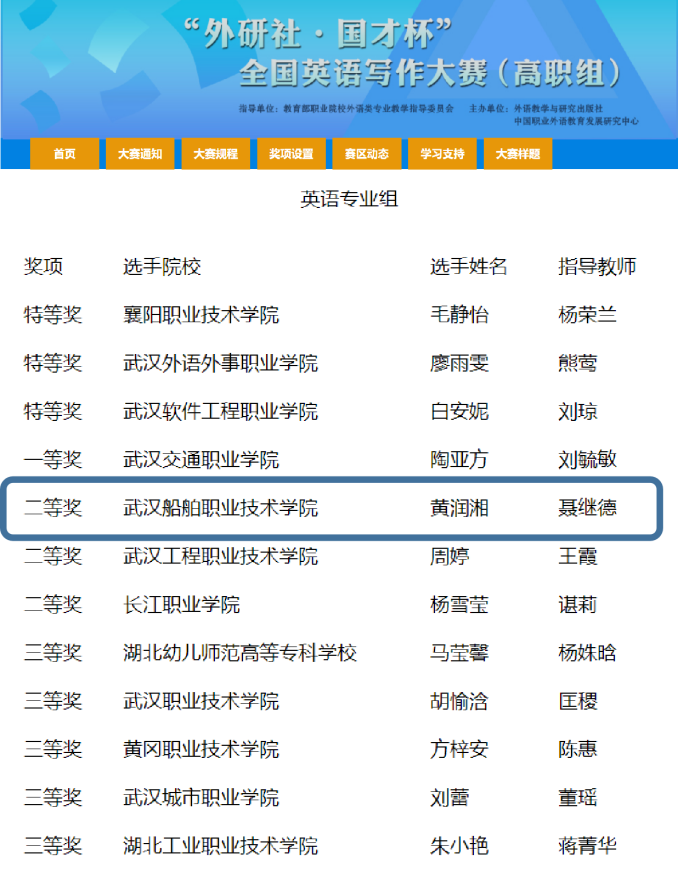Select the 大赛样题 menu item
This screenshot has width=678, height=871.
pos(518,154)
